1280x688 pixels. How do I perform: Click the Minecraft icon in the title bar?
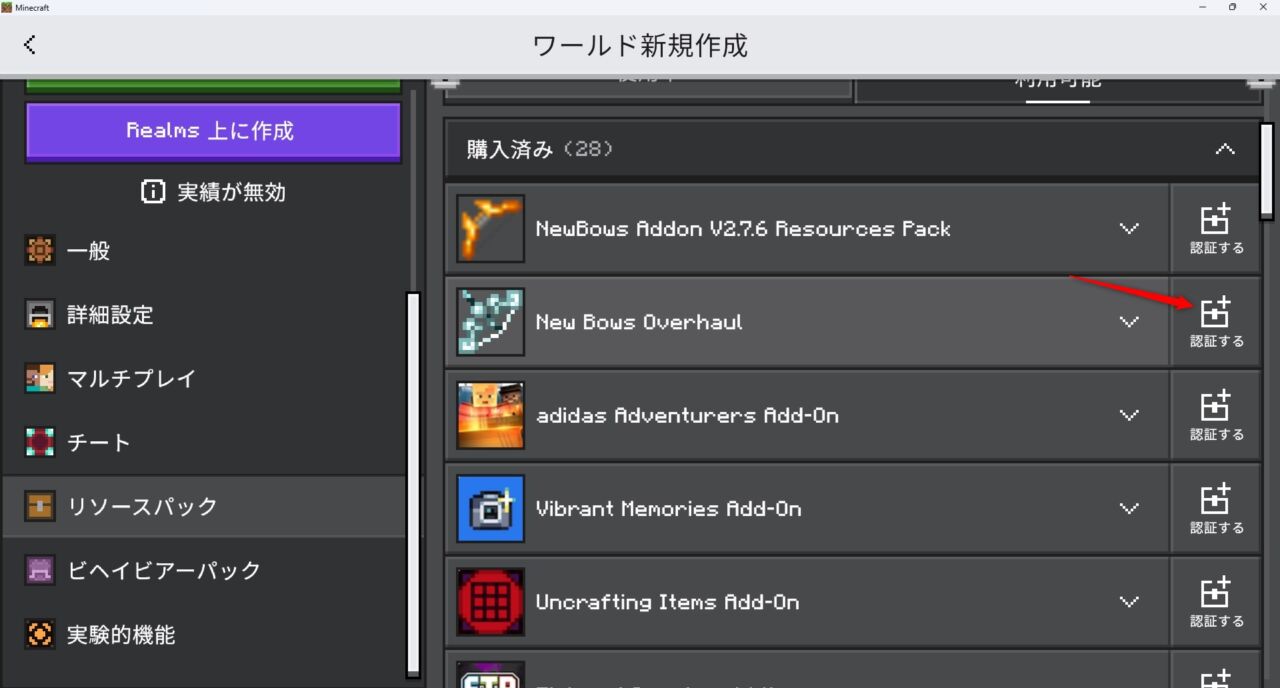(7, 7)
